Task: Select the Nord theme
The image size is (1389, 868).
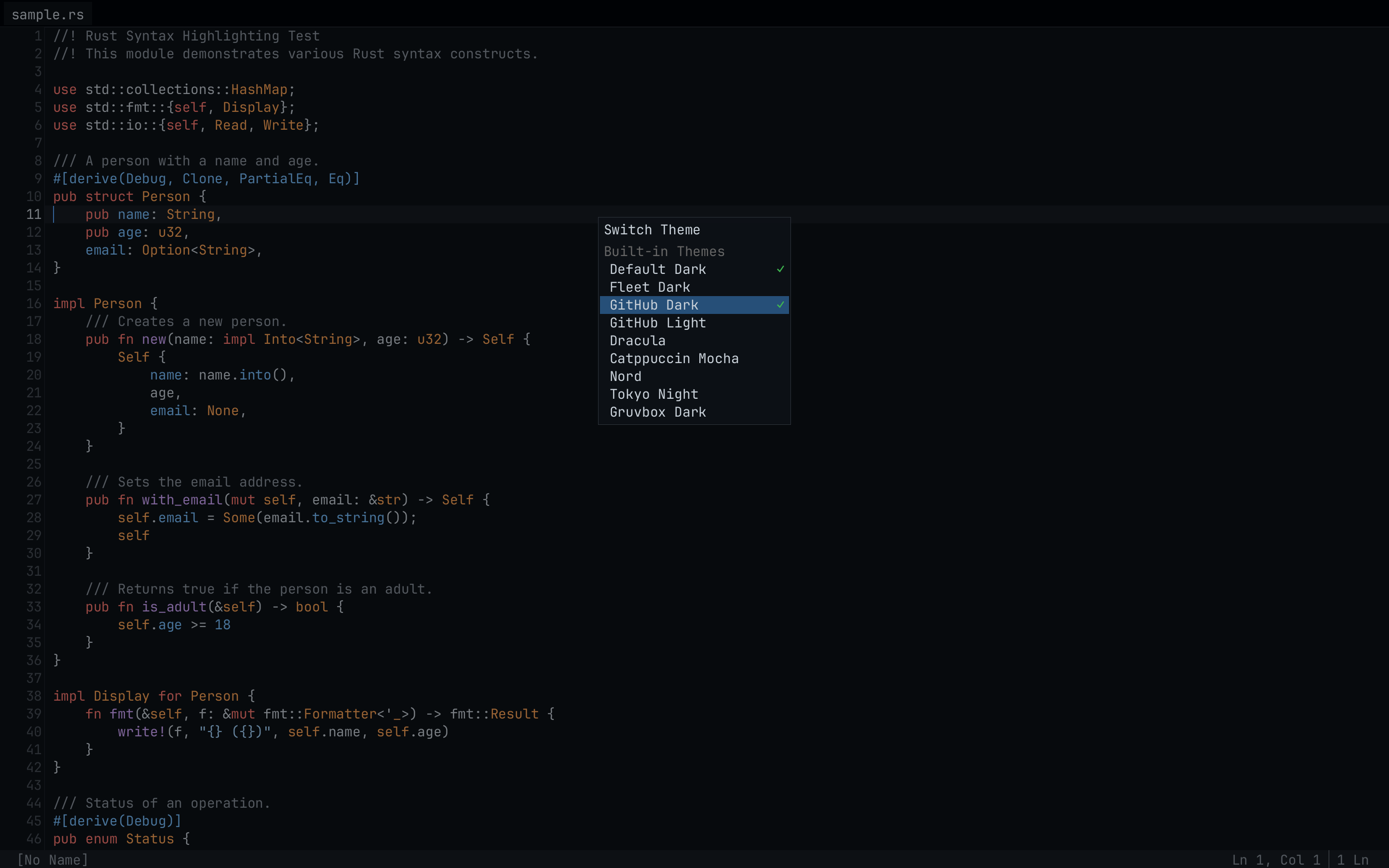Action: coord(625,377)
